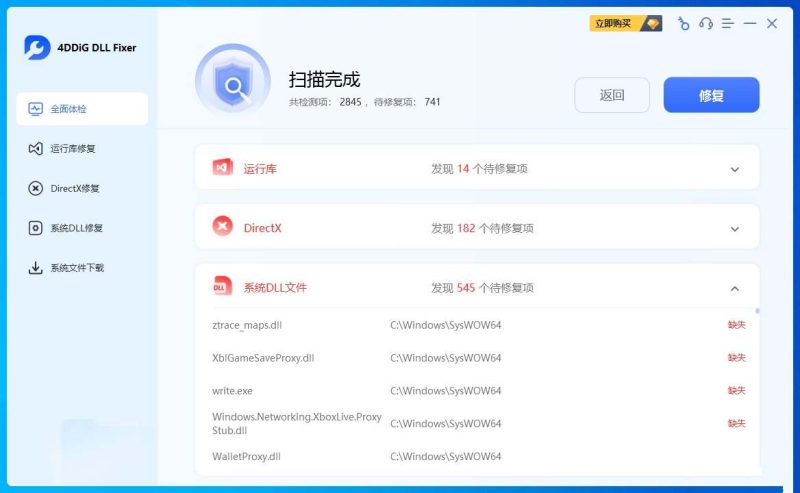Screen dimensions: 800x493
Task: Select DirectX修复 in sidebar
Action: 82,188
